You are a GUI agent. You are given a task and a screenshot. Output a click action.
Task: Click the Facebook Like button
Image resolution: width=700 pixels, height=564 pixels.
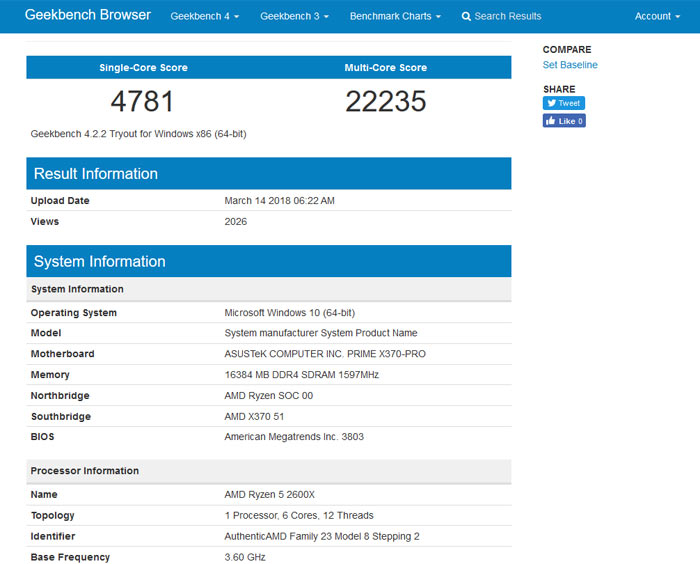564,121
